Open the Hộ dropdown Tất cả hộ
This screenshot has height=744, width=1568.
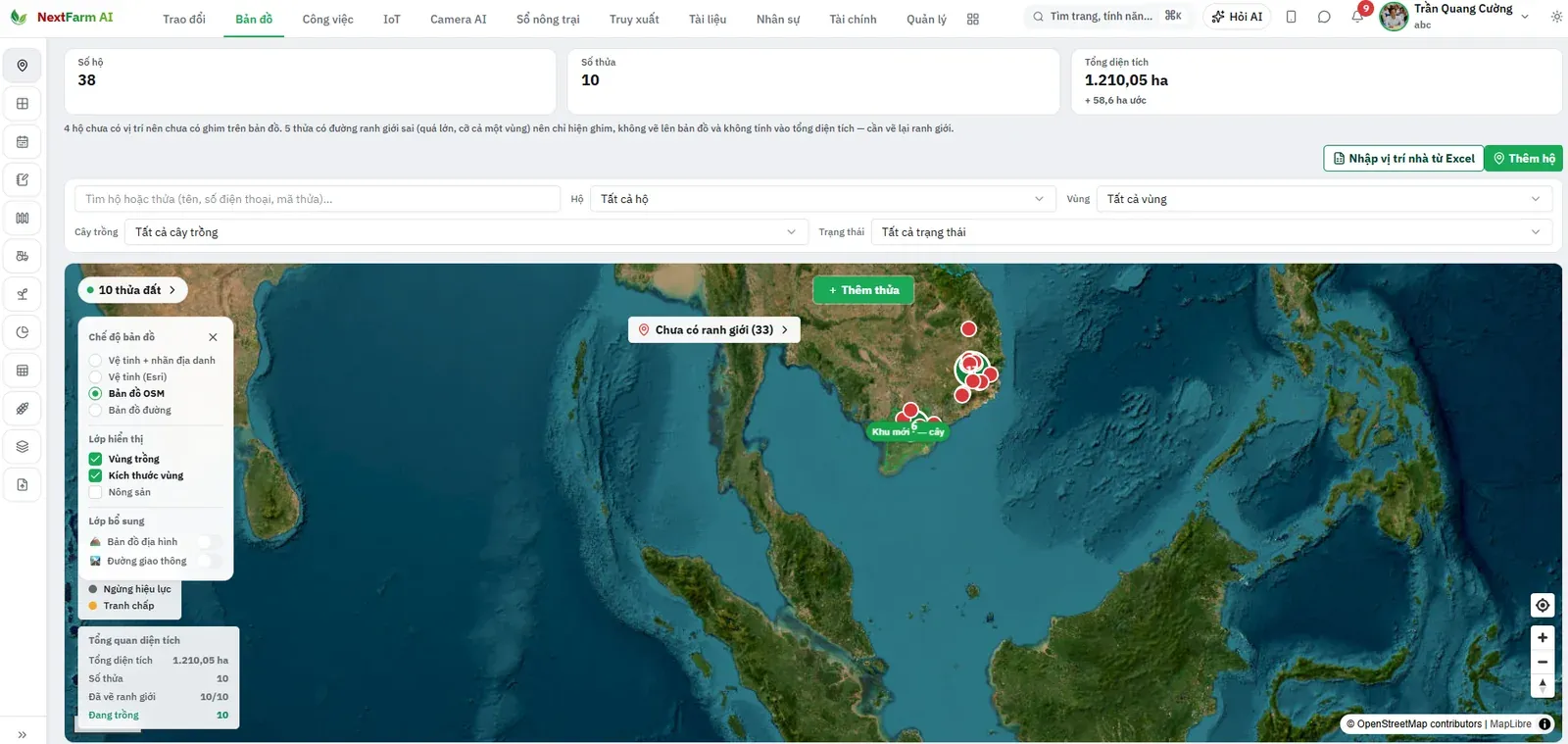[x=822, y=199]
